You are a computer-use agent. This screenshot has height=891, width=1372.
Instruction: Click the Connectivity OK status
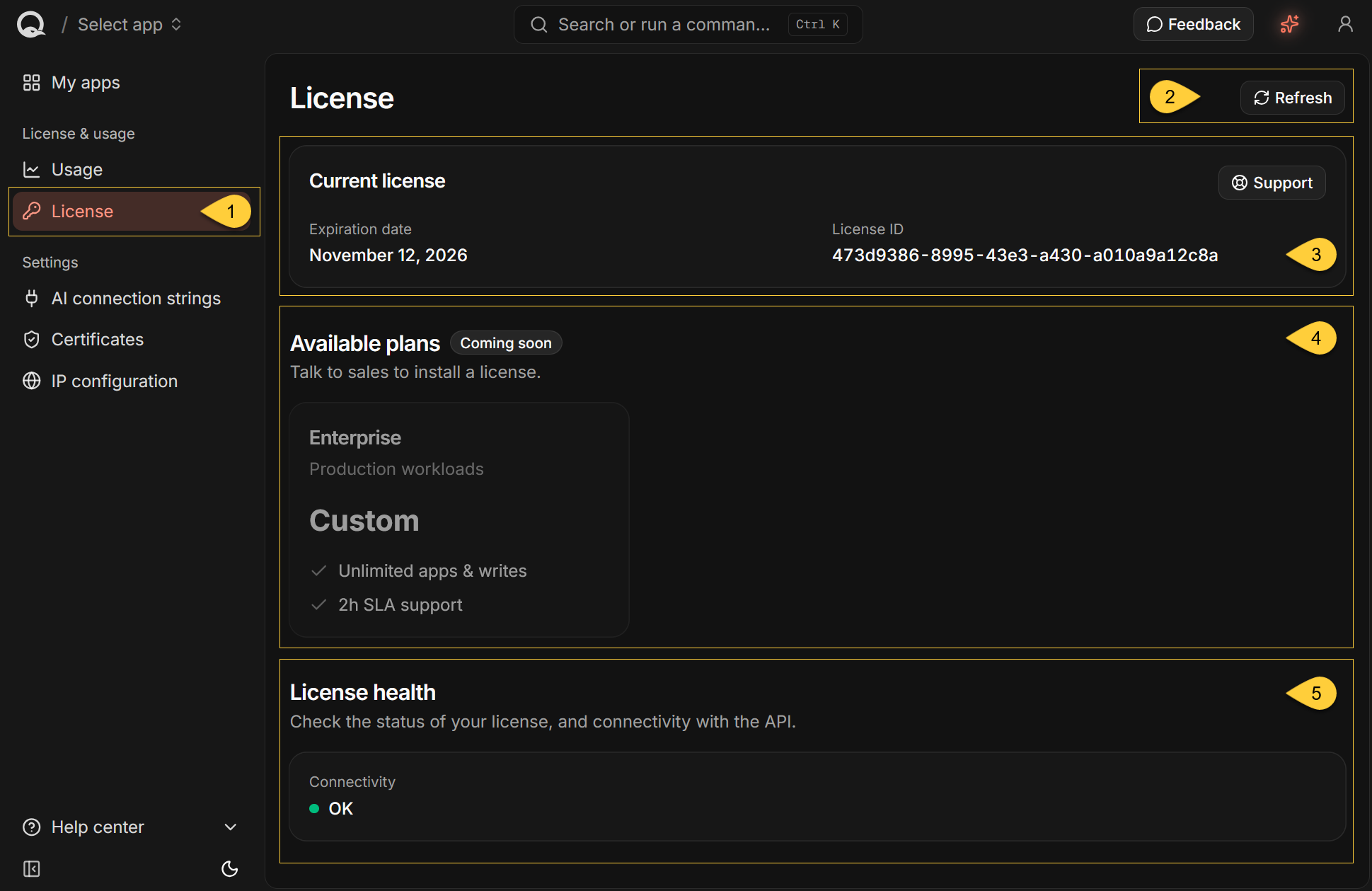coord(331,809)
